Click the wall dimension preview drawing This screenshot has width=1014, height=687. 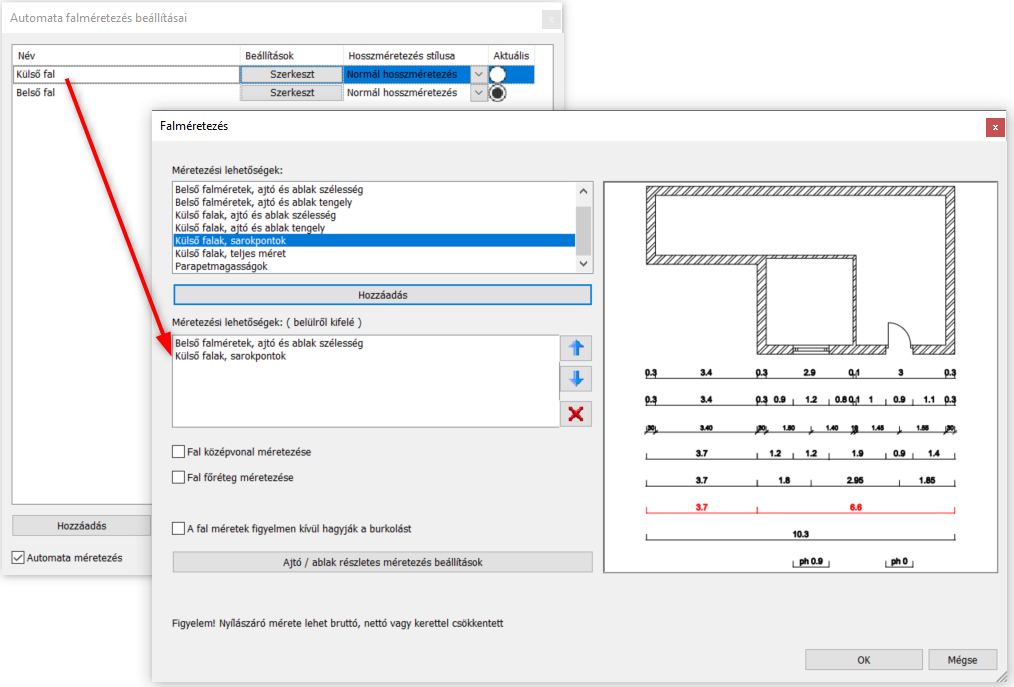click(801, 377)
